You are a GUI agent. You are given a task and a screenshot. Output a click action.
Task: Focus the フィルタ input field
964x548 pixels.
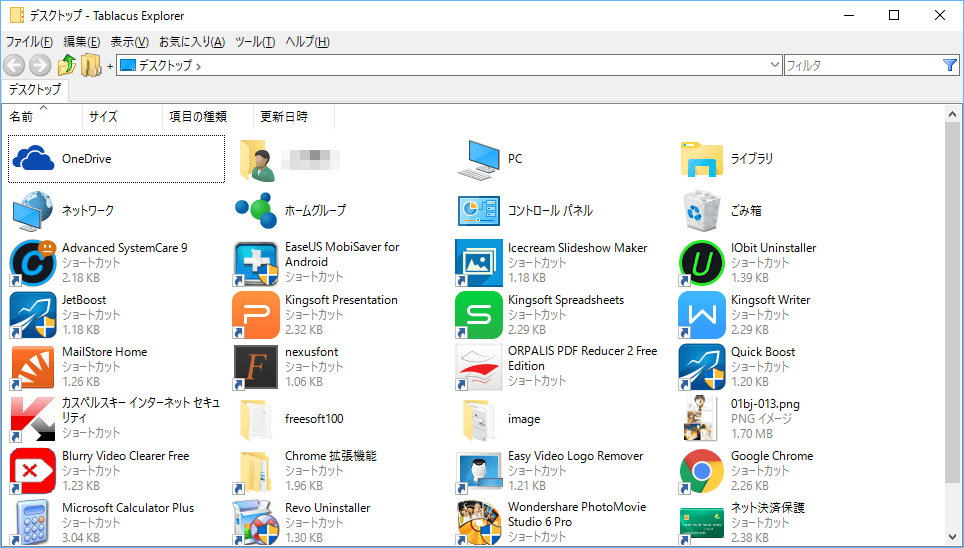[x=863, y=65]
